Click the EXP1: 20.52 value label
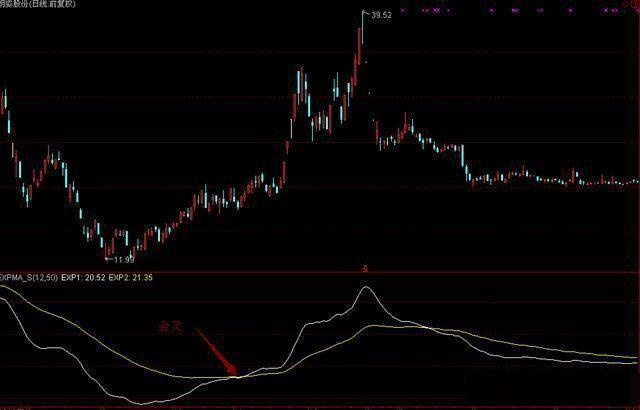Viewport: 640px width, 410px height. tap(83, 276)
